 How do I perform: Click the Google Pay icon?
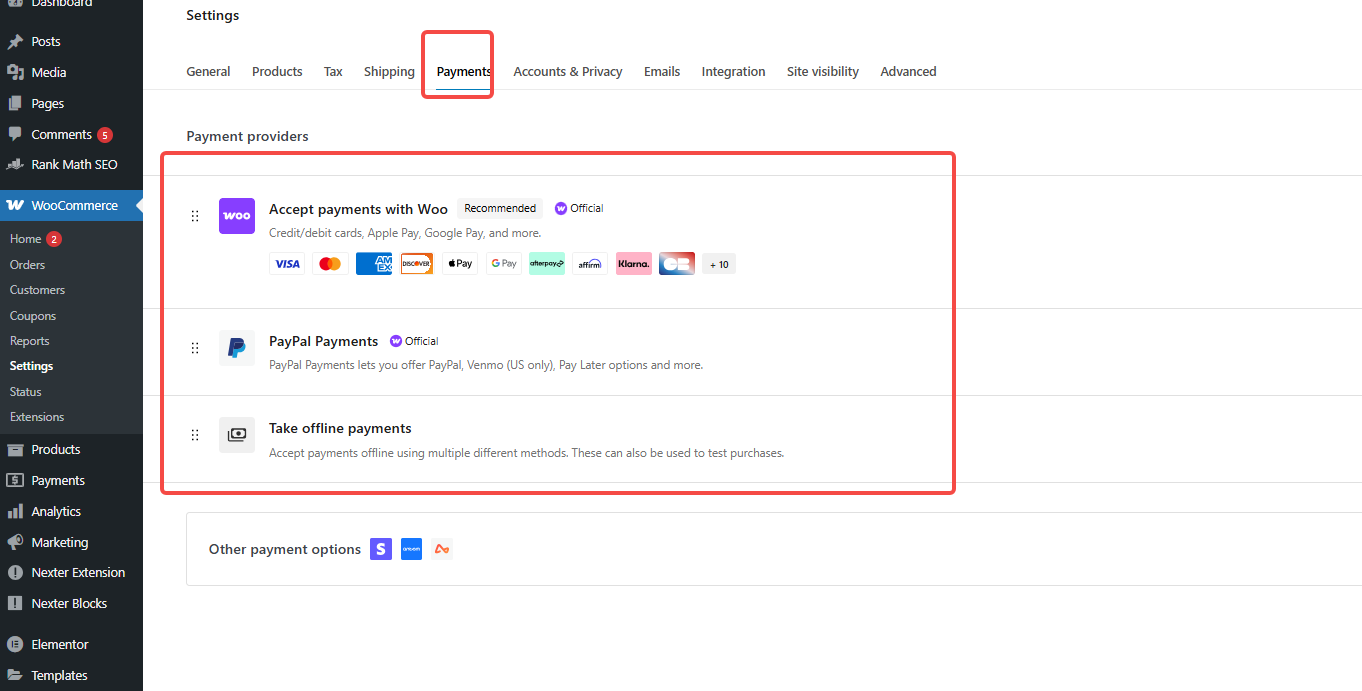pyautogui.click(x=503, y=263)
